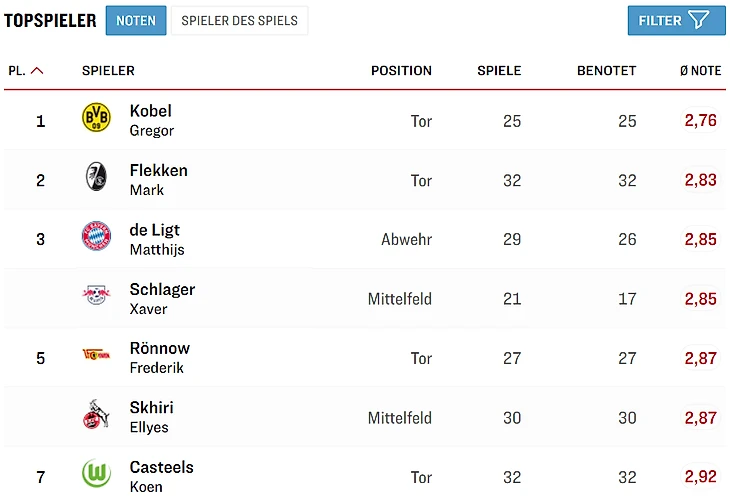Image resolution: width=730 pixels, height=502 pixels.
Task: Open player Flekken Mark's profile
Action: 158,179
